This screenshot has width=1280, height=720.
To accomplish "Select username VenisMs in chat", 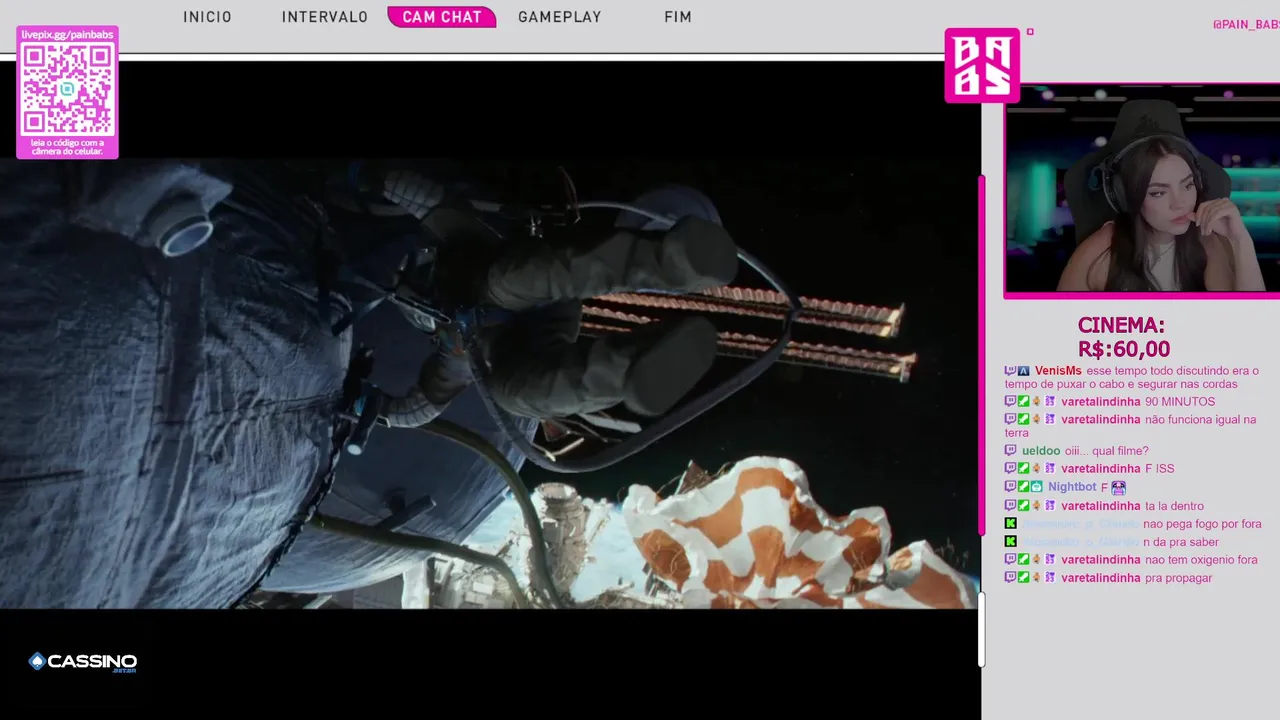I will click(1058, 371).
